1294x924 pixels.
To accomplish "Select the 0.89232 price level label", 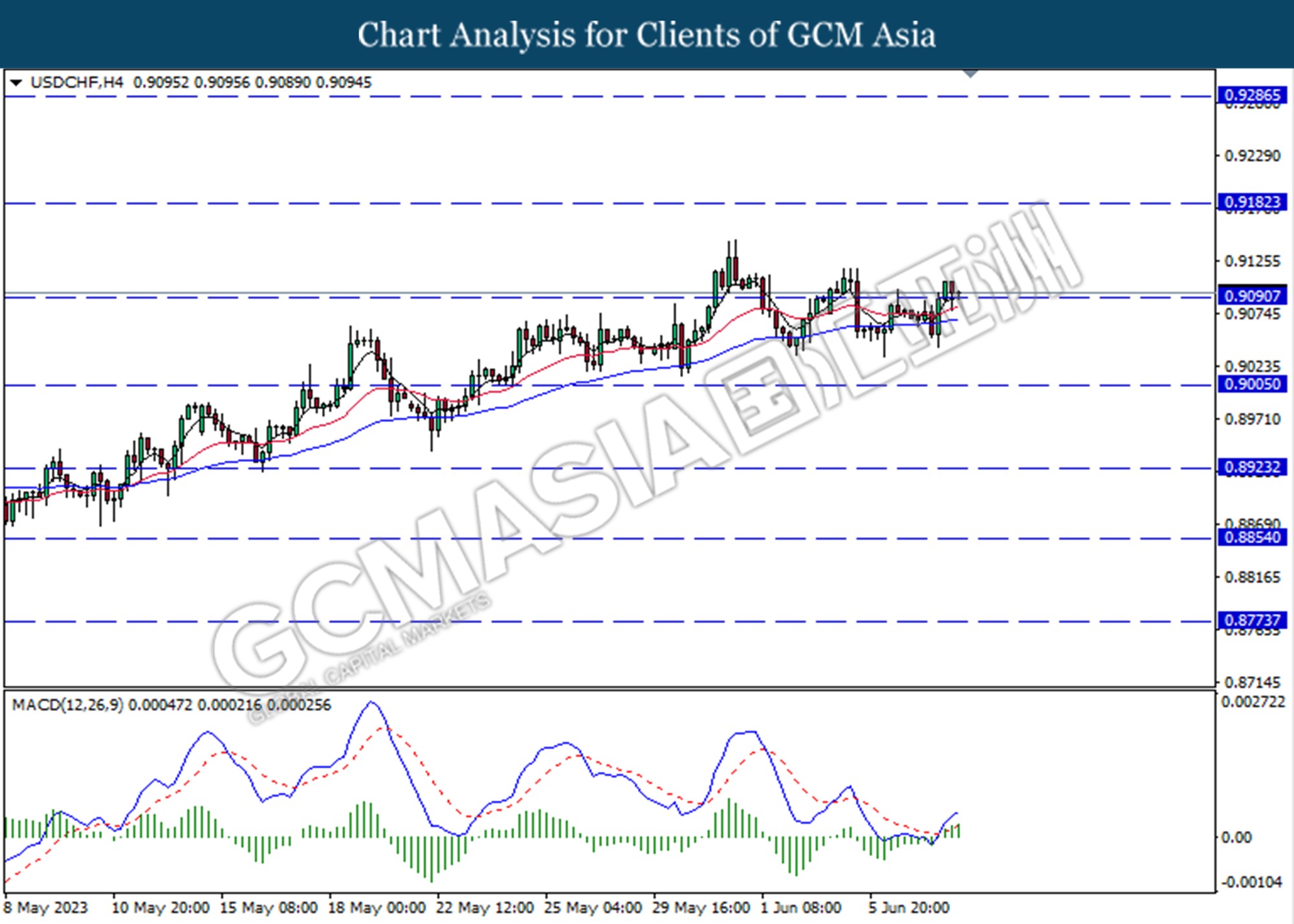I will coord(1252,467).
